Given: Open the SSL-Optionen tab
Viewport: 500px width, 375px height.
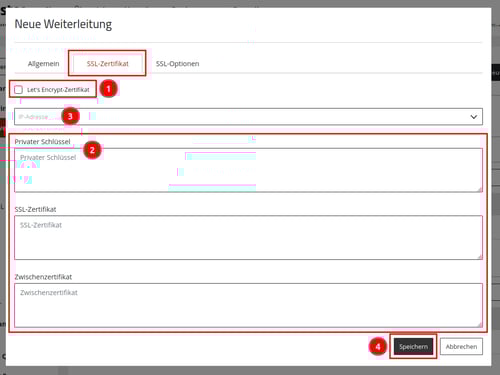Looking at the screenshot, I should click(x=177, y=64).
